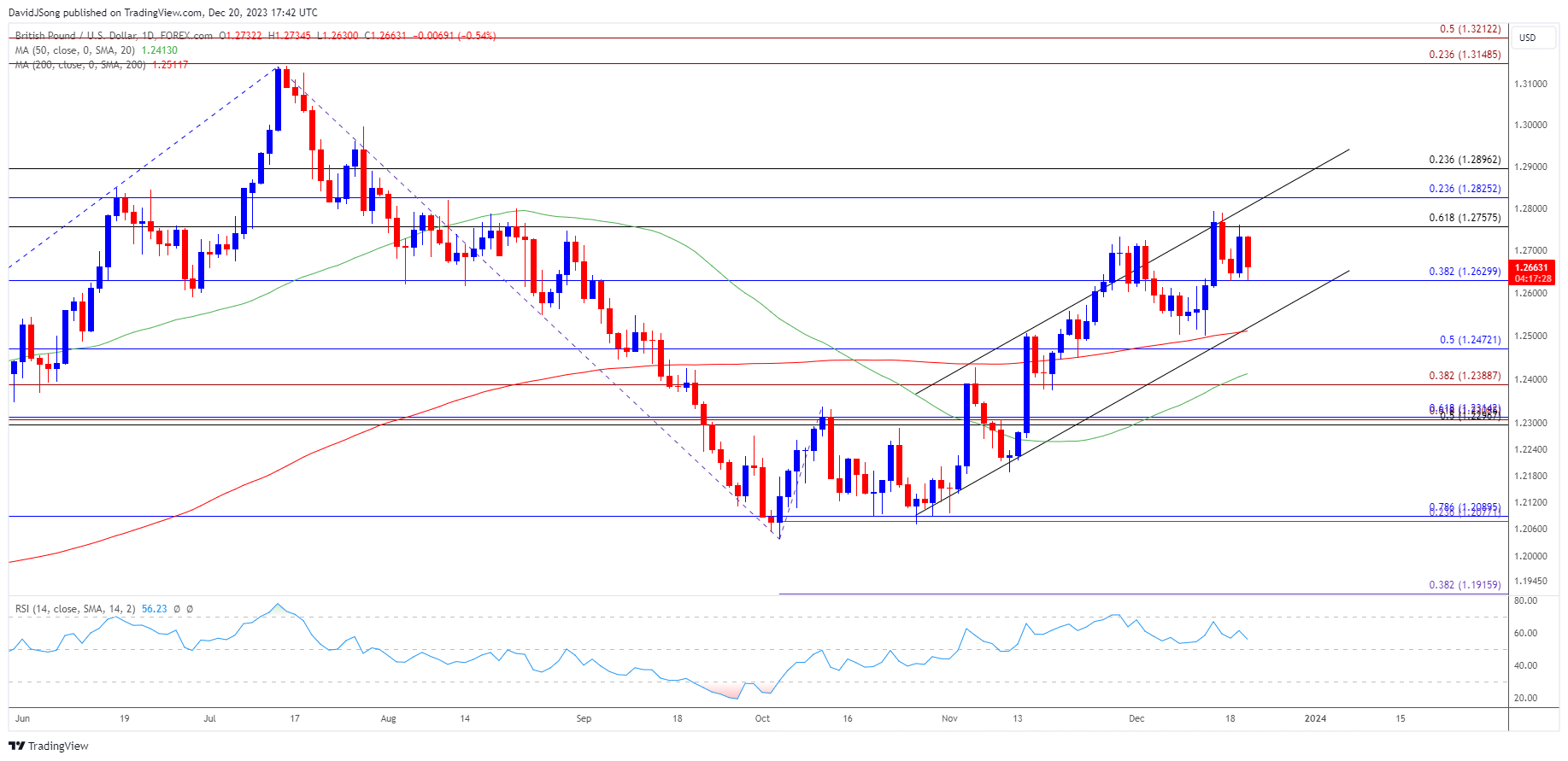
Task: Click the RSI value 56.23
Action: [x=154, y=609]
